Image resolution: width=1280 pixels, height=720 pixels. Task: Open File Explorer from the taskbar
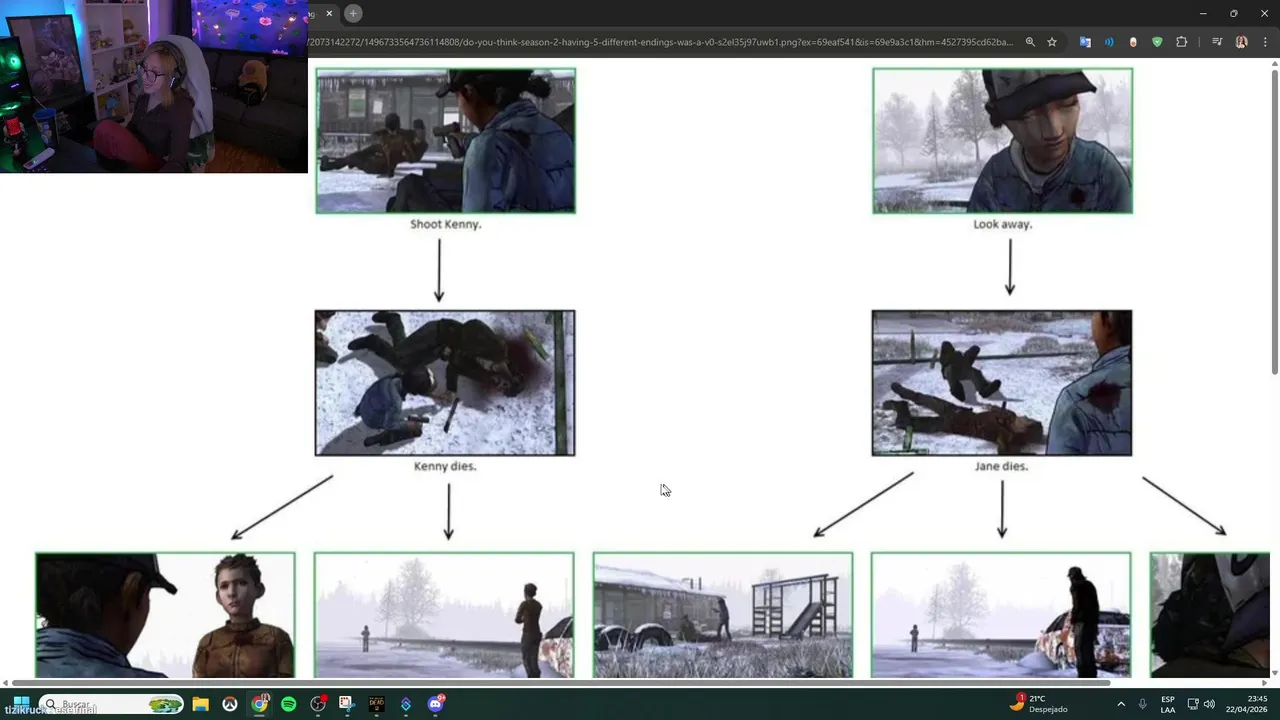coord(200,704)
